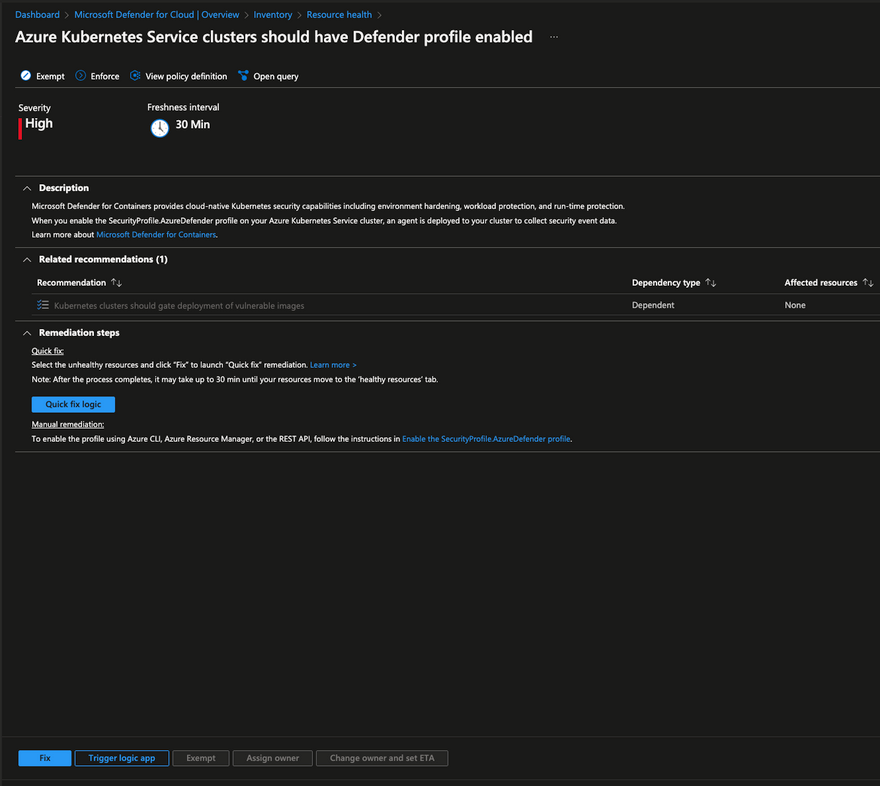Collapse the Related recommendations section

(x=27, y=260)
